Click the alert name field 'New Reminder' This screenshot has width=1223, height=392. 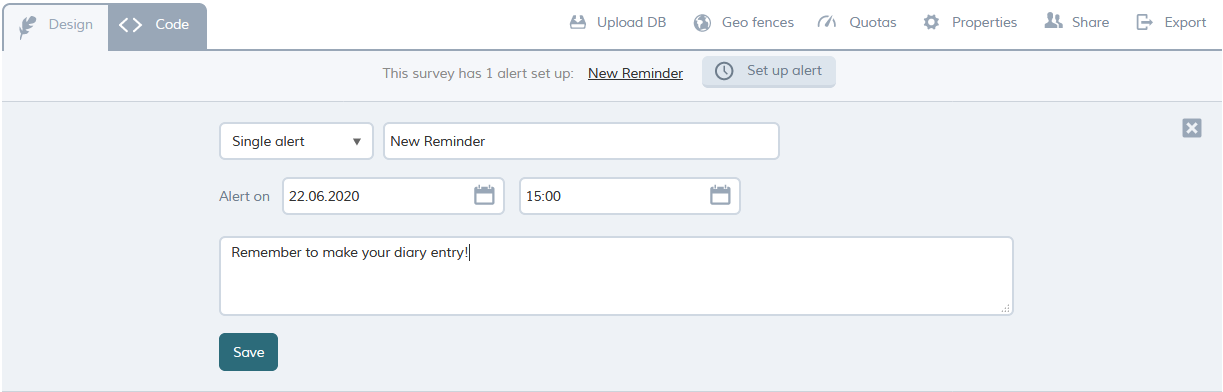(x=581, y=141)
